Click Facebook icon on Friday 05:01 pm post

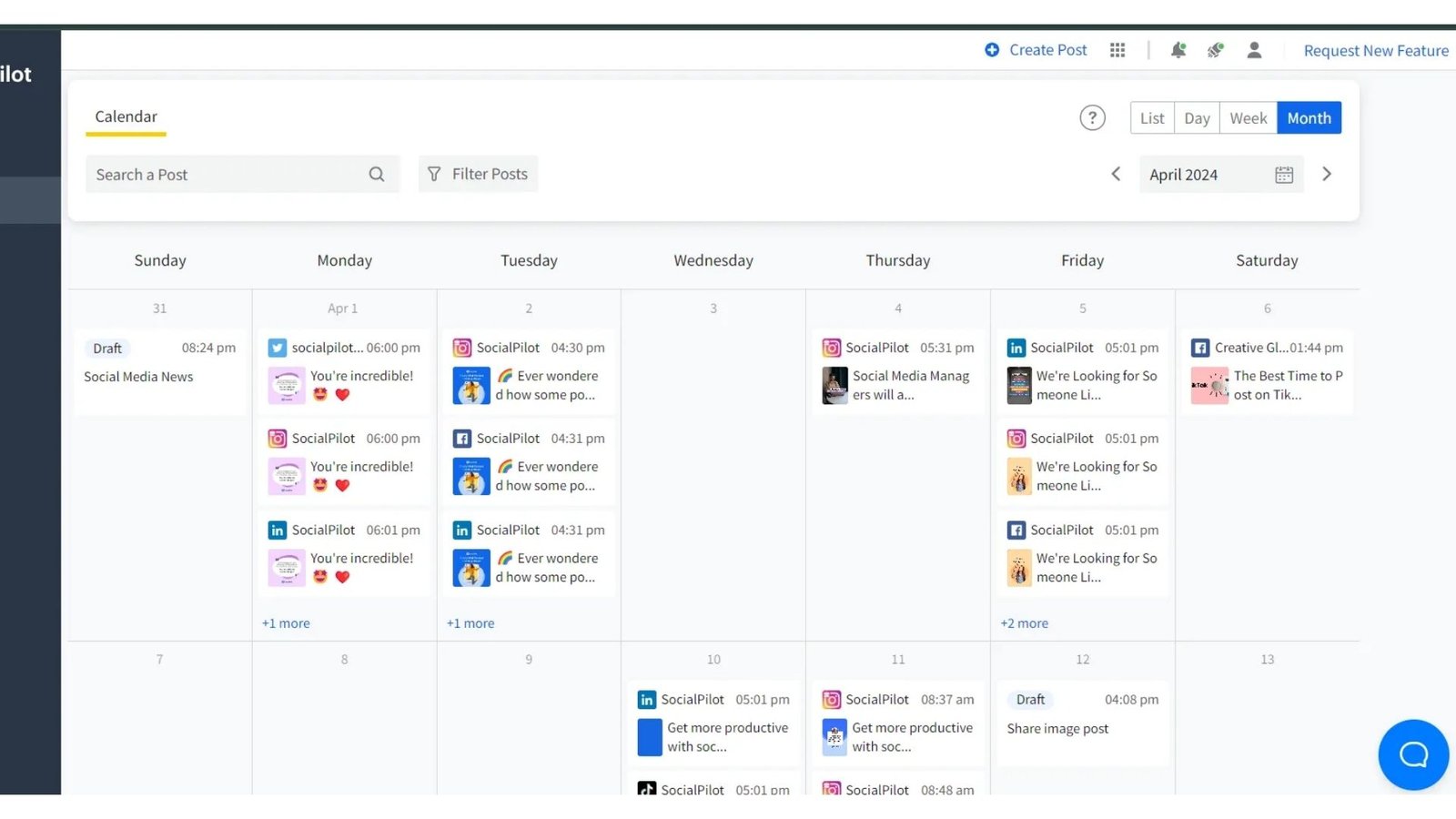click(x=1016, y=530)
